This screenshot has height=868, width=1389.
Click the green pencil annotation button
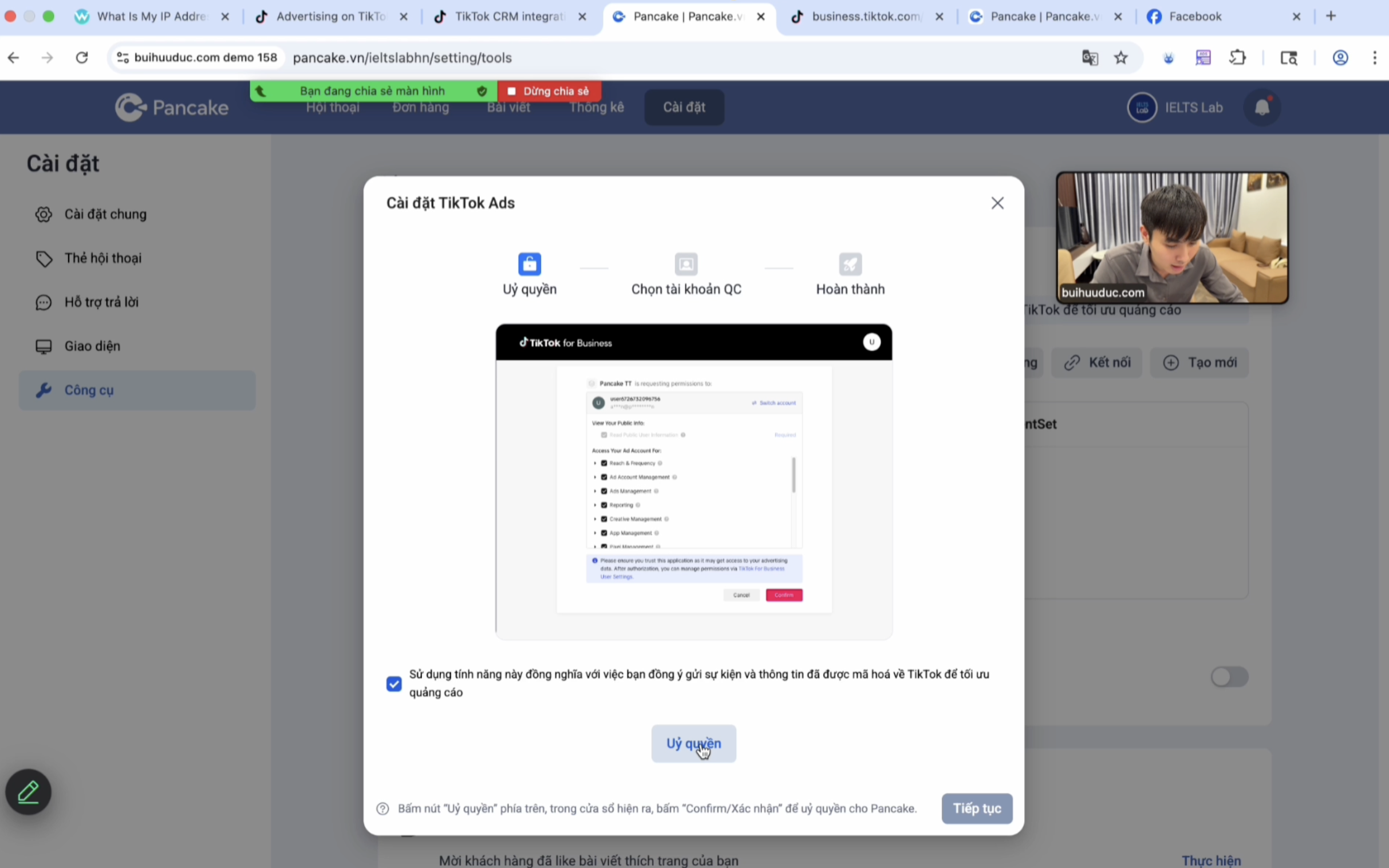pyautogui.click(x=29, y=792)
